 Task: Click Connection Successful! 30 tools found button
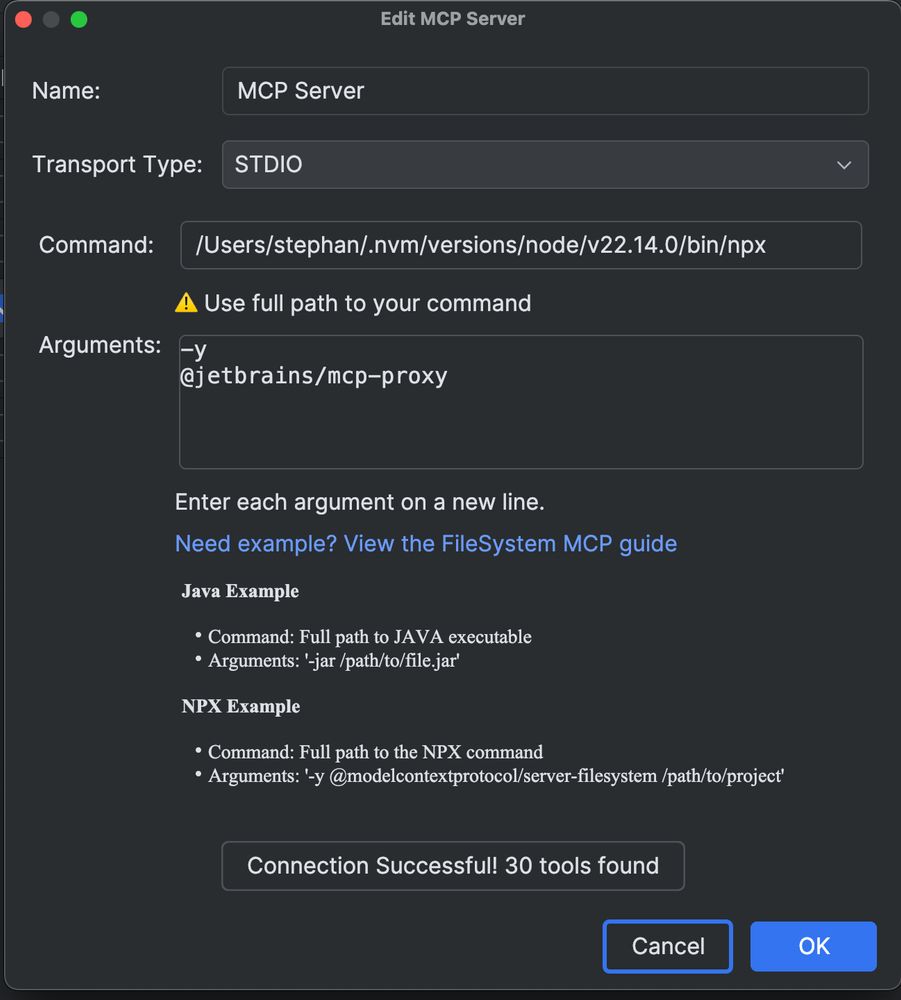pyautogui.click(x=453, y=865)
